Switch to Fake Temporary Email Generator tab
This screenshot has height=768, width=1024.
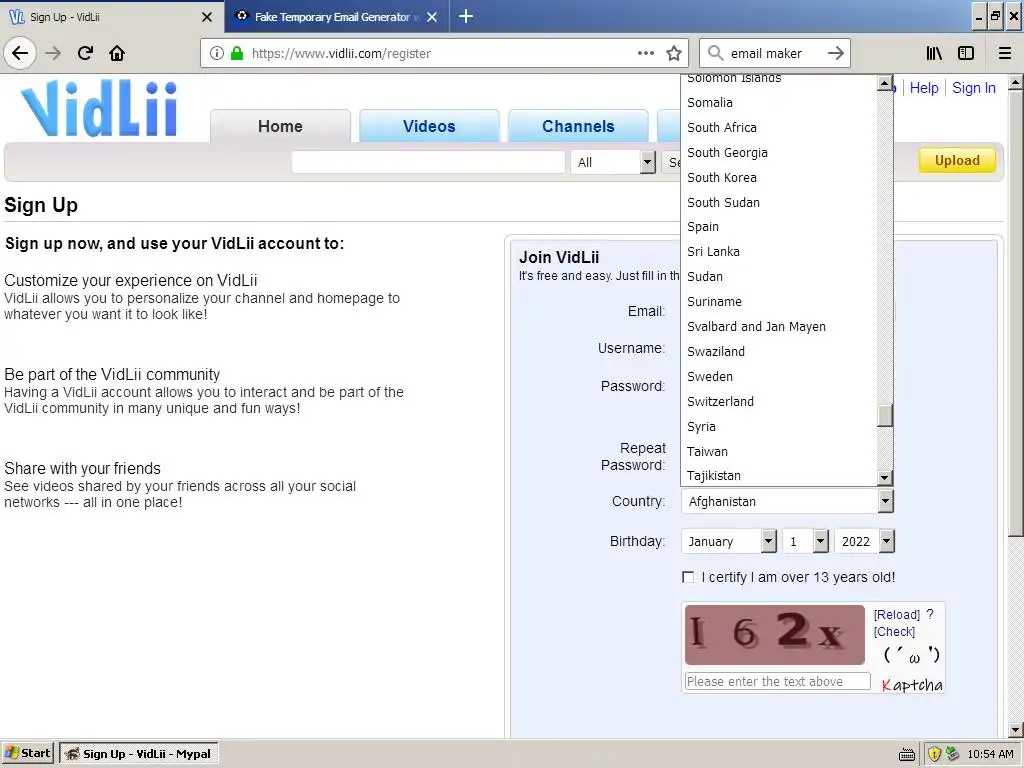click(x=337, y=17)
